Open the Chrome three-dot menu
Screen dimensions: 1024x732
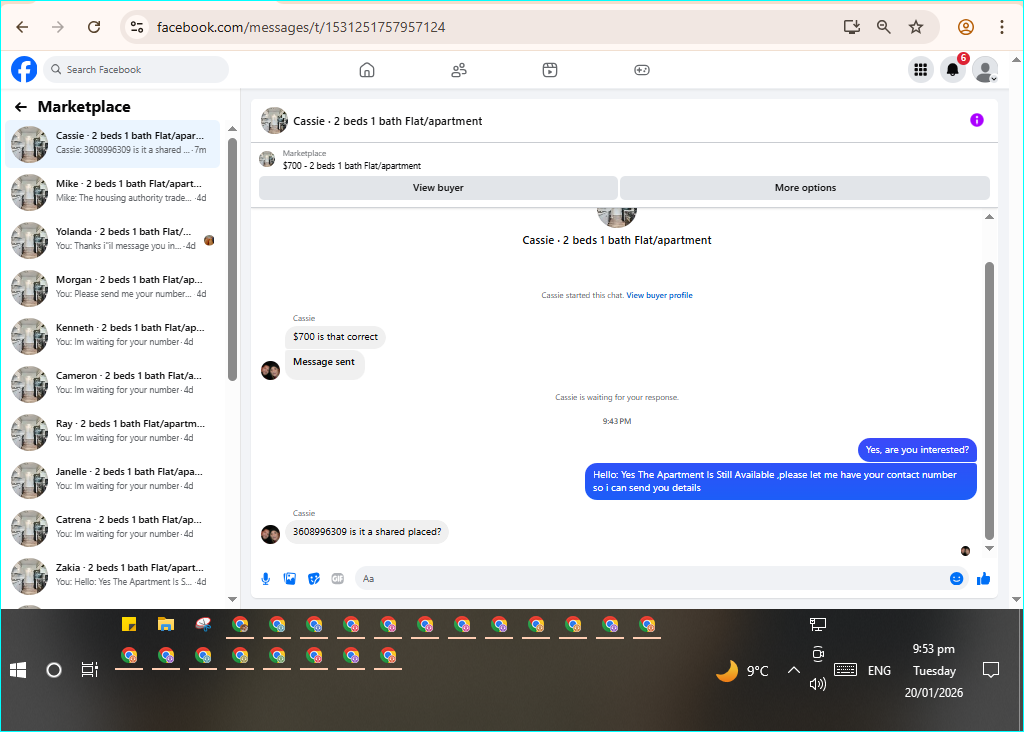pos(1001,27)
